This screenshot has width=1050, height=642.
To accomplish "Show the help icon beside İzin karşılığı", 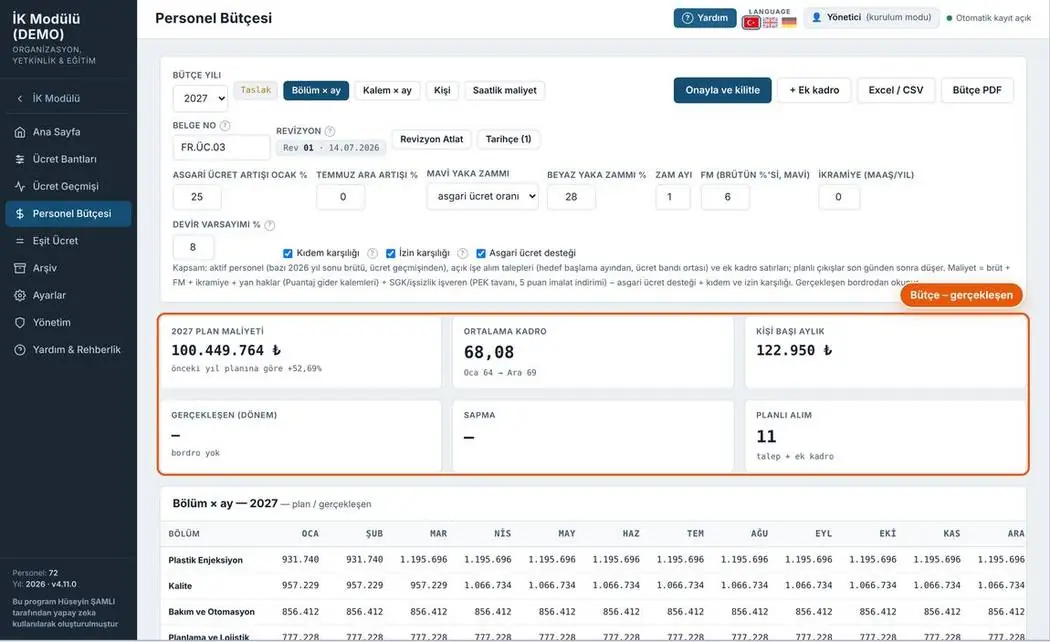I will [462, 253].
